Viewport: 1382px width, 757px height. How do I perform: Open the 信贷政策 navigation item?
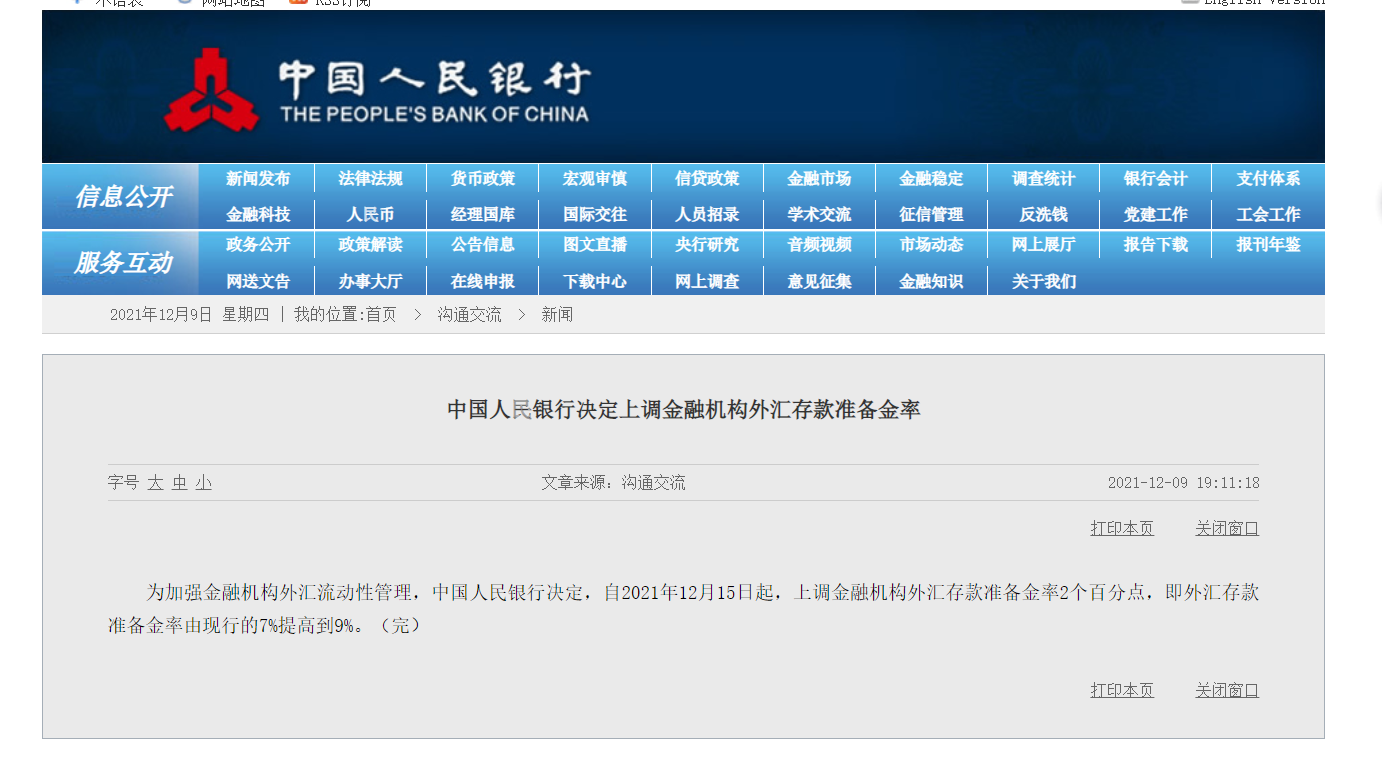tap(707, 179)
